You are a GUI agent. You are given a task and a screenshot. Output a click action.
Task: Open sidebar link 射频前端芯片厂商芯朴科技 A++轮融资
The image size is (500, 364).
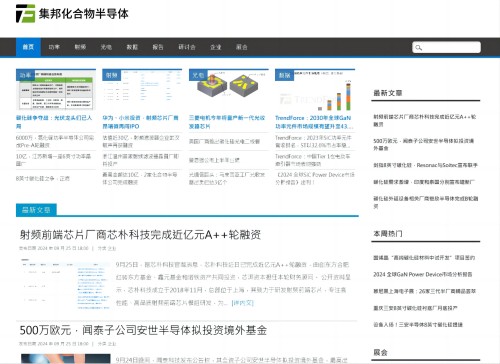(x=425, y=120)
